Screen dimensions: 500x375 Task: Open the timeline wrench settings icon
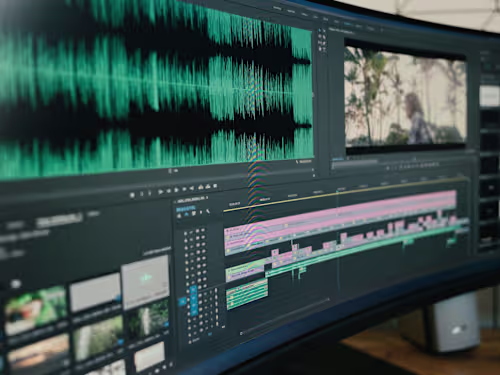tap(208, 212)
